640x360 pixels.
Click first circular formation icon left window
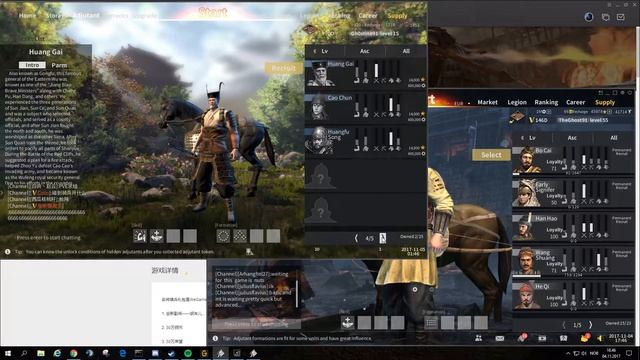click(223, 236)
